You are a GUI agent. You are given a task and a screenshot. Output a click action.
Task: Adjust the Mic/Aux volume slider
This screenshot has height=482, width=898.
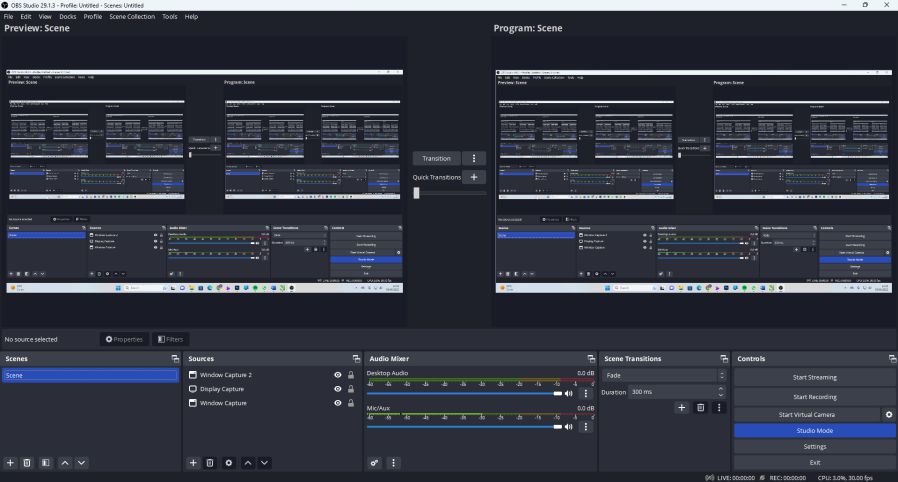[464, 426]
